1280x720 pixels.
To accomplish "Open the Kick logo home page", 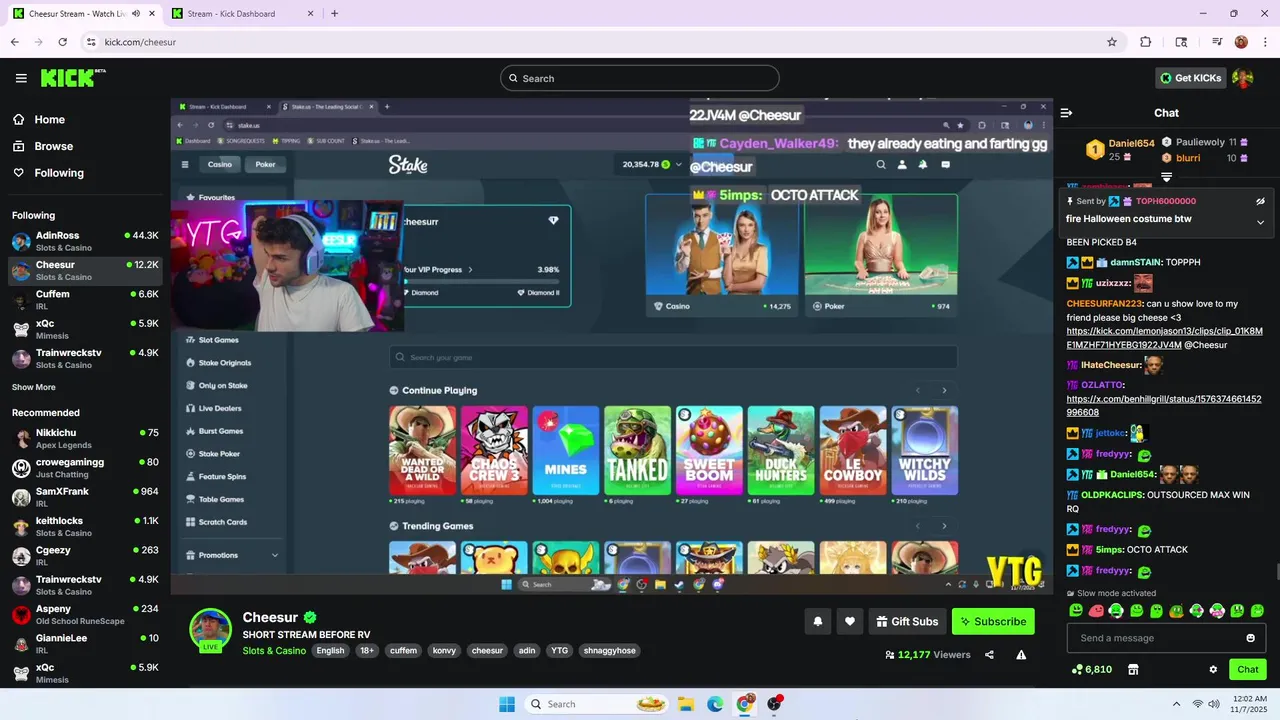I will [73, 78].
